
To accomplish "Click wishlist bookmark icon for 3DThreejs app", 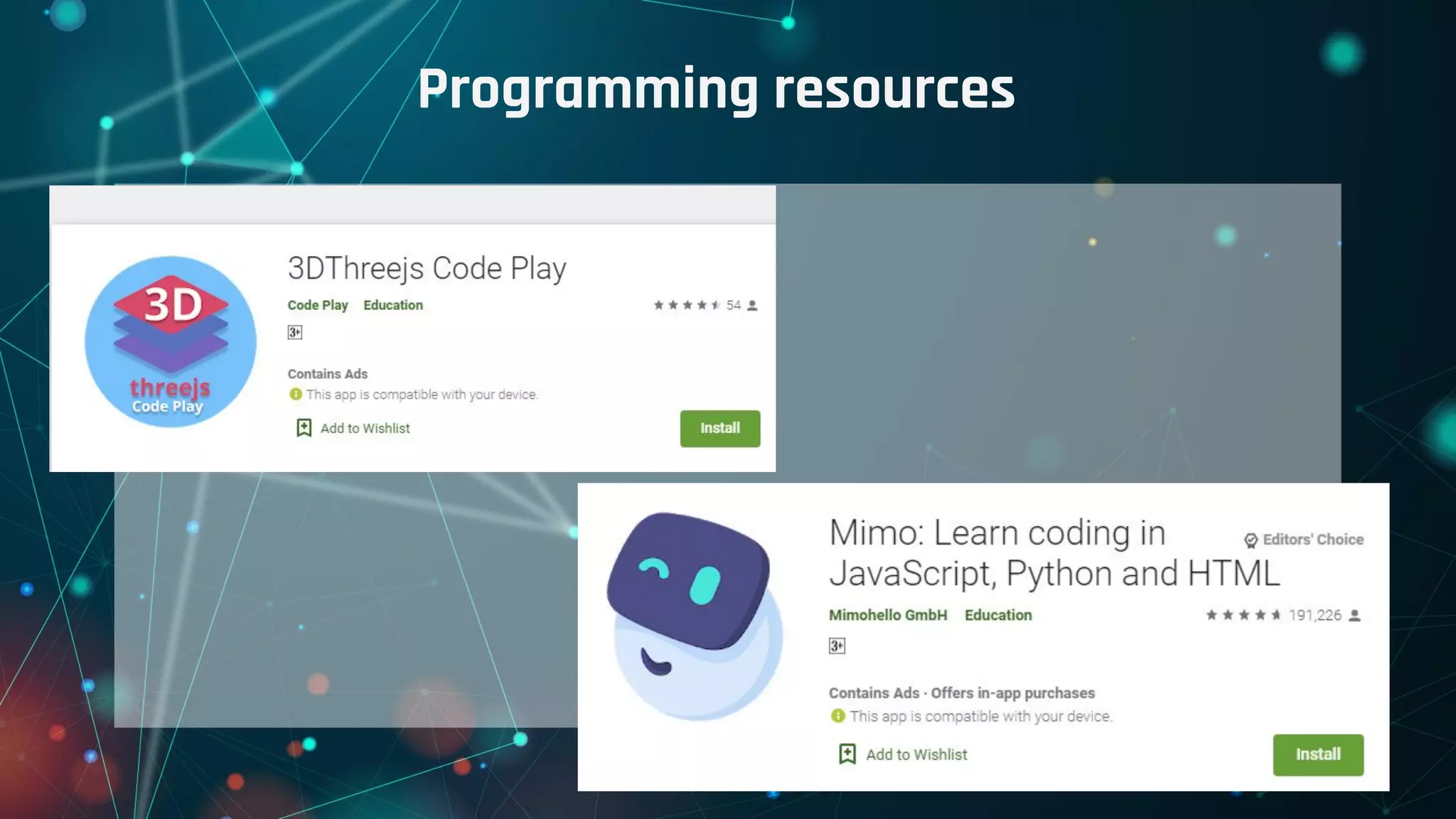I will click(304, 427).
